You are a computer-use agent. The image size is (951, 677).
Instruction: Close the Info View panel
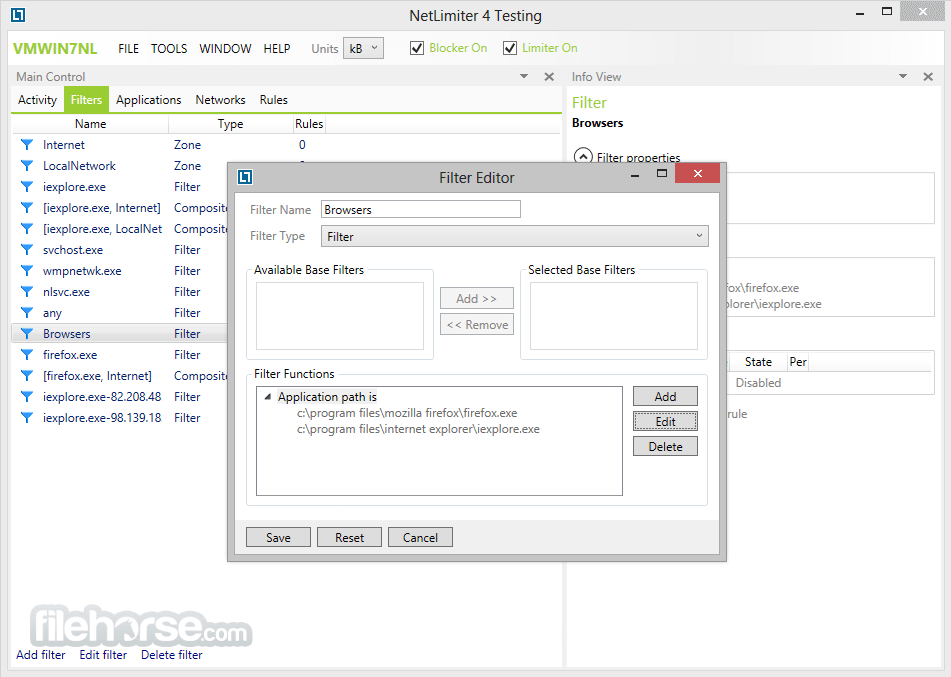click(x=928, y=76)
